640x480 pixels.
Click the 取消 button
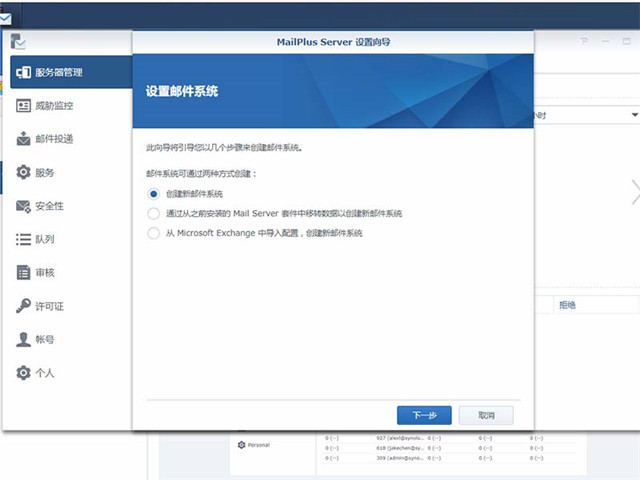tap(486, 415)
